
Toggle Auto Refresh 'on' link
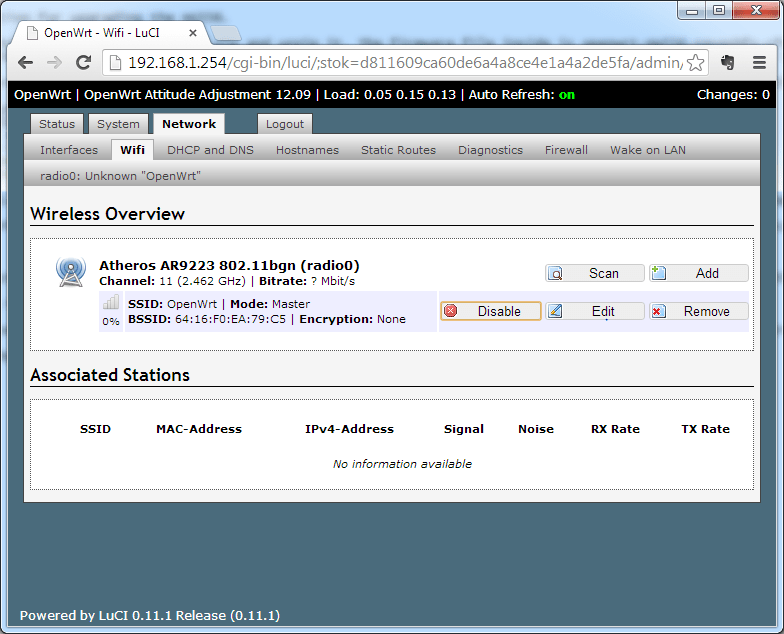click(x=566, y=94)
